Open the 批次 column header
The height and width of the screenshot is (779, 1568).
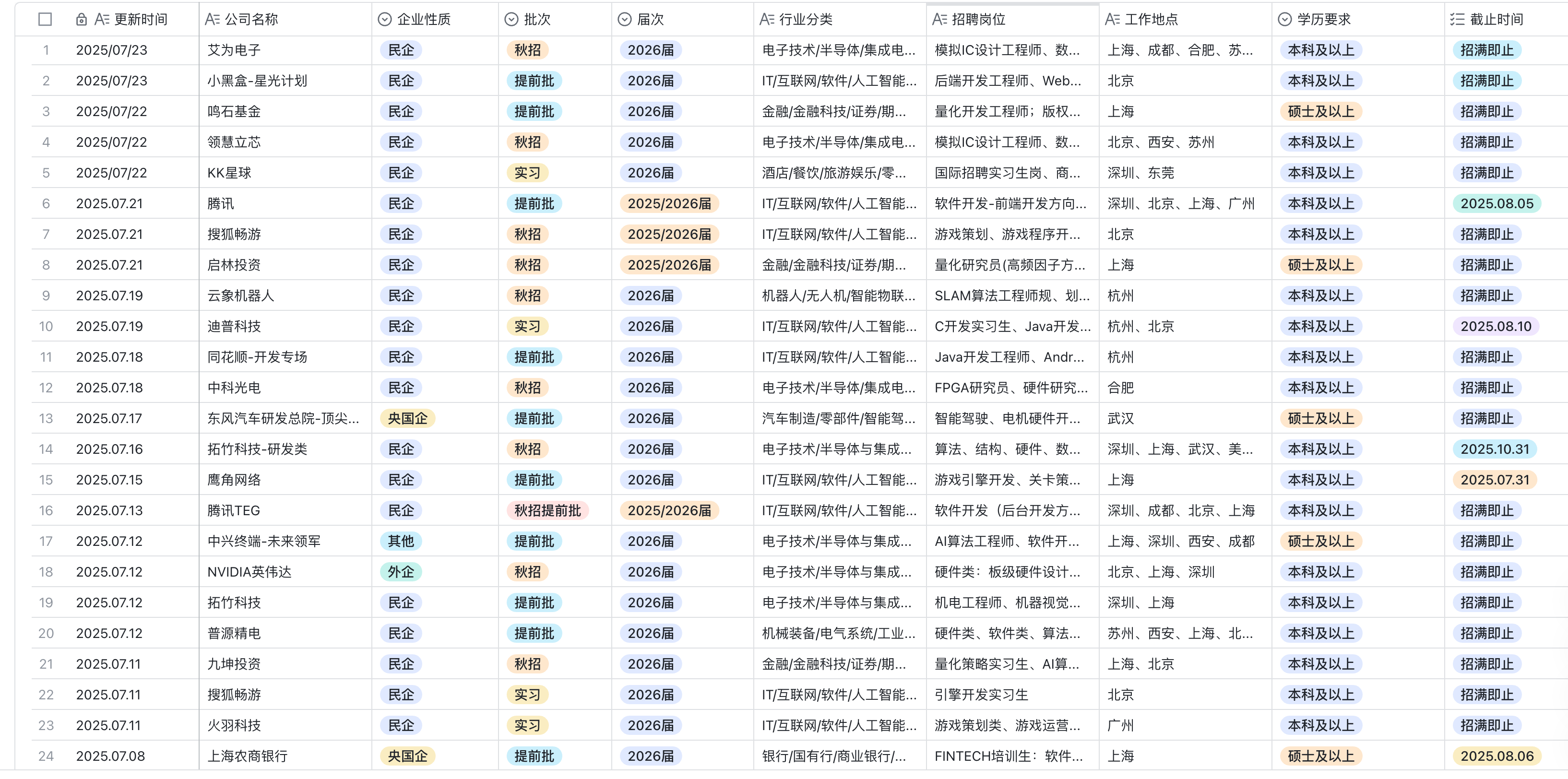pos(537,20)
